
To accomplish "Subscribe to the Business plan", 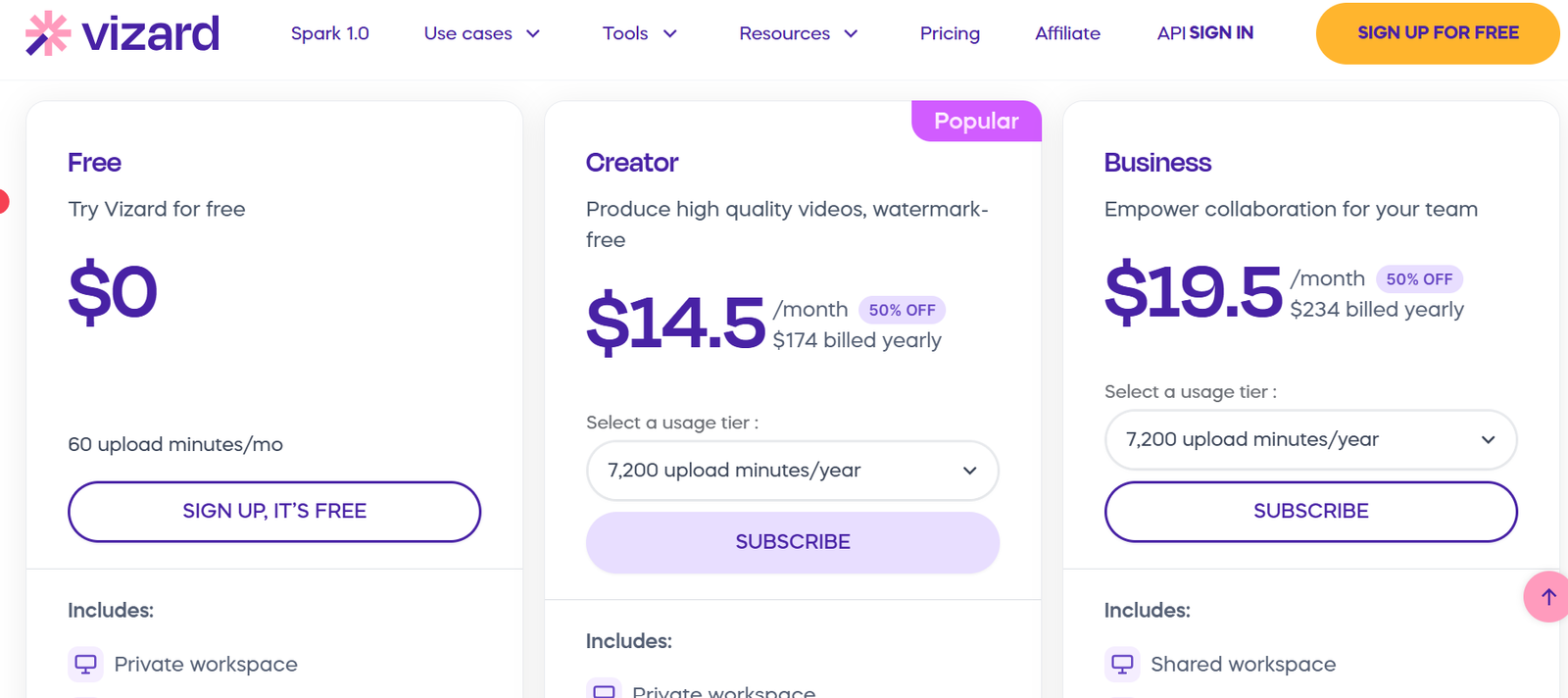I will point(1311,511).
